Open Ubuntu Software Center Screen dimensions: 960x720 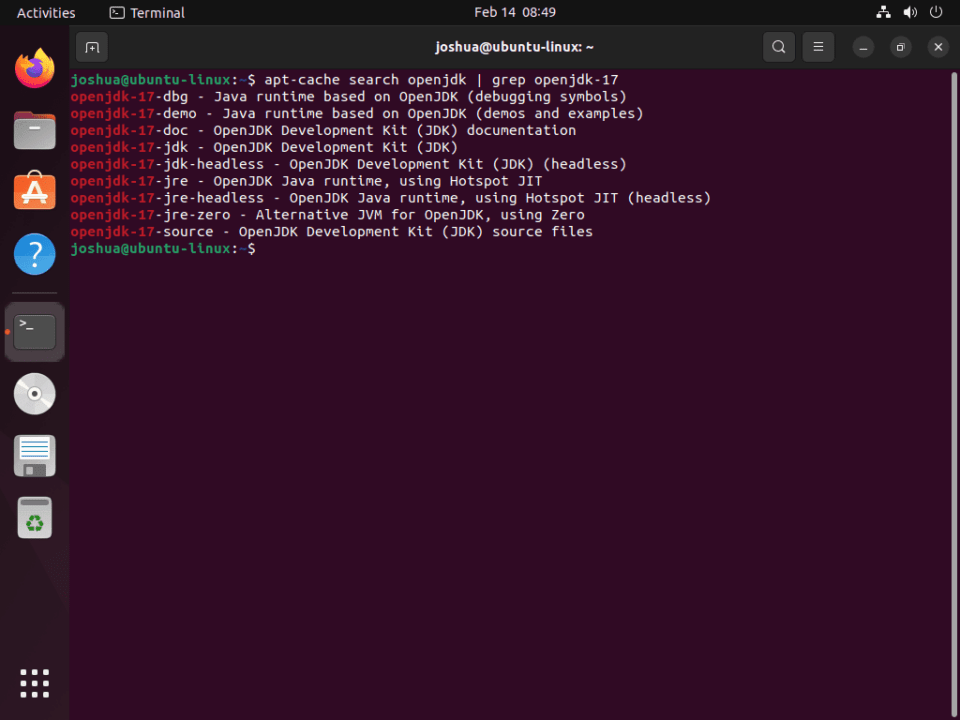[34, 192]
